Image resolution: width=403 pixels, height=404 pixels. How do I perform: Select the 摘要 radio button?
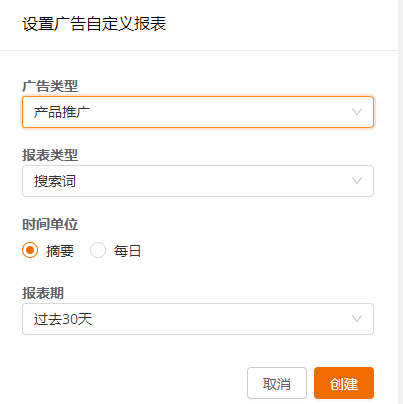click(30, 250)
